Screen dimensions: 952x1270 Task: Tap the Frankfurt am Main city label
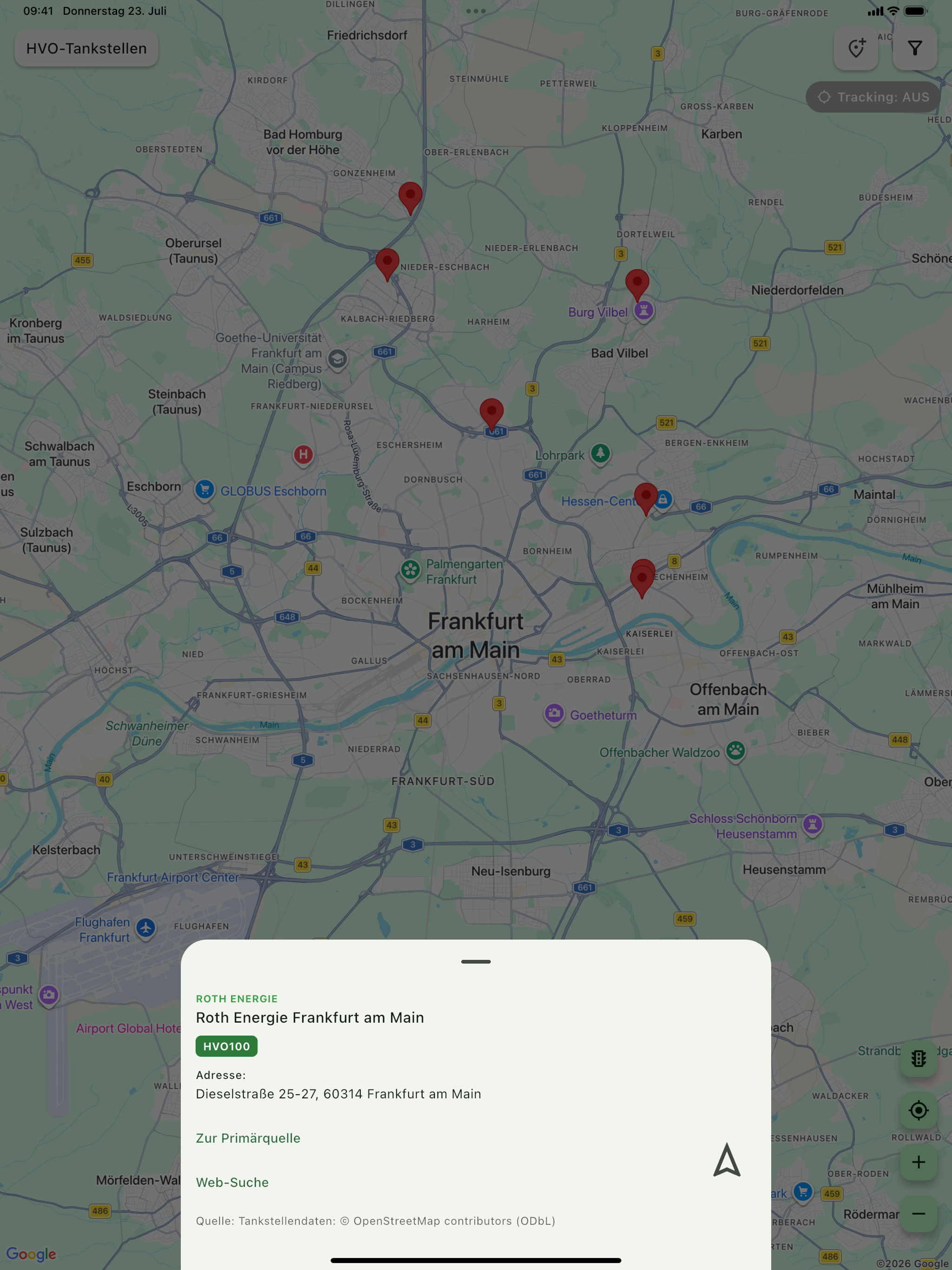[476, 635]
